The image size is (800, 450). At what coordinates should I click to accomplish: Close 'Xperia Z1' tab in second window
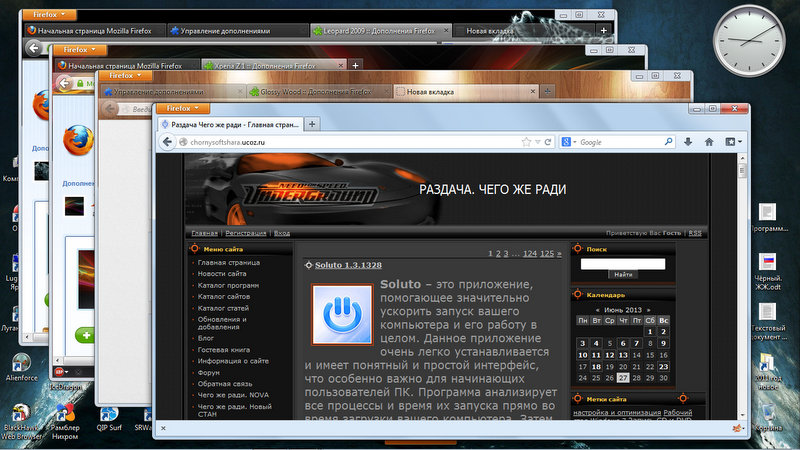tap(341, 65)
